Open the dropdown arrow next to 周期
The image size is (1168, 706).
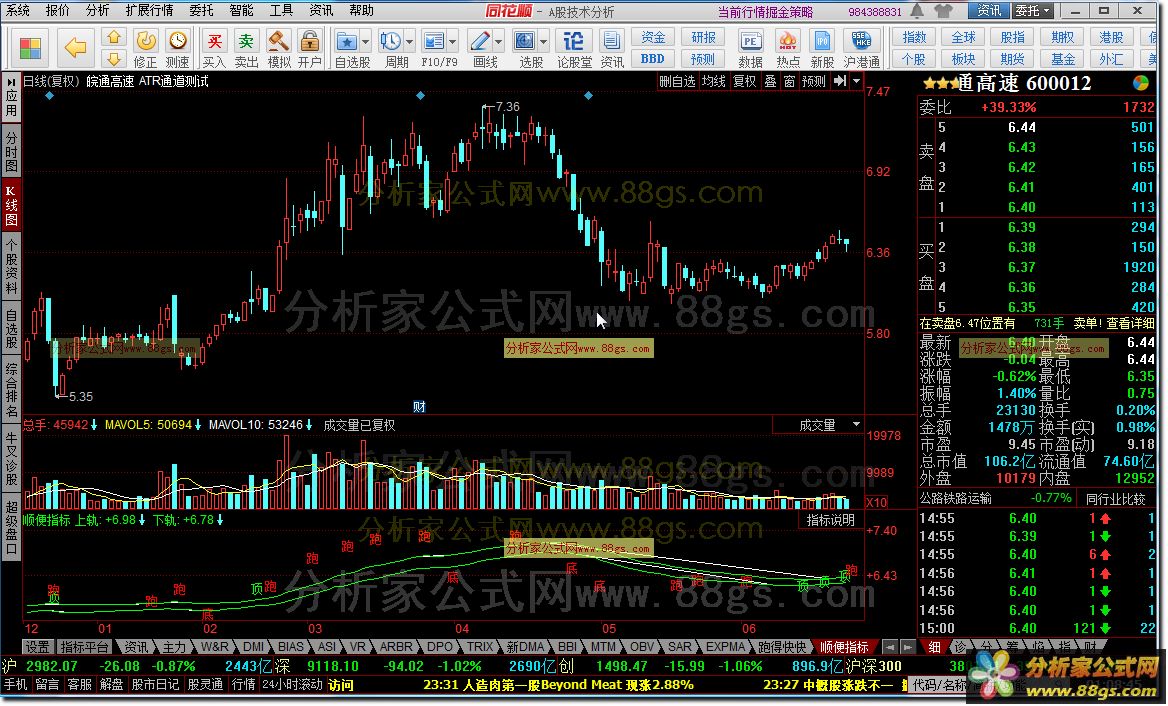coord(409,42)
